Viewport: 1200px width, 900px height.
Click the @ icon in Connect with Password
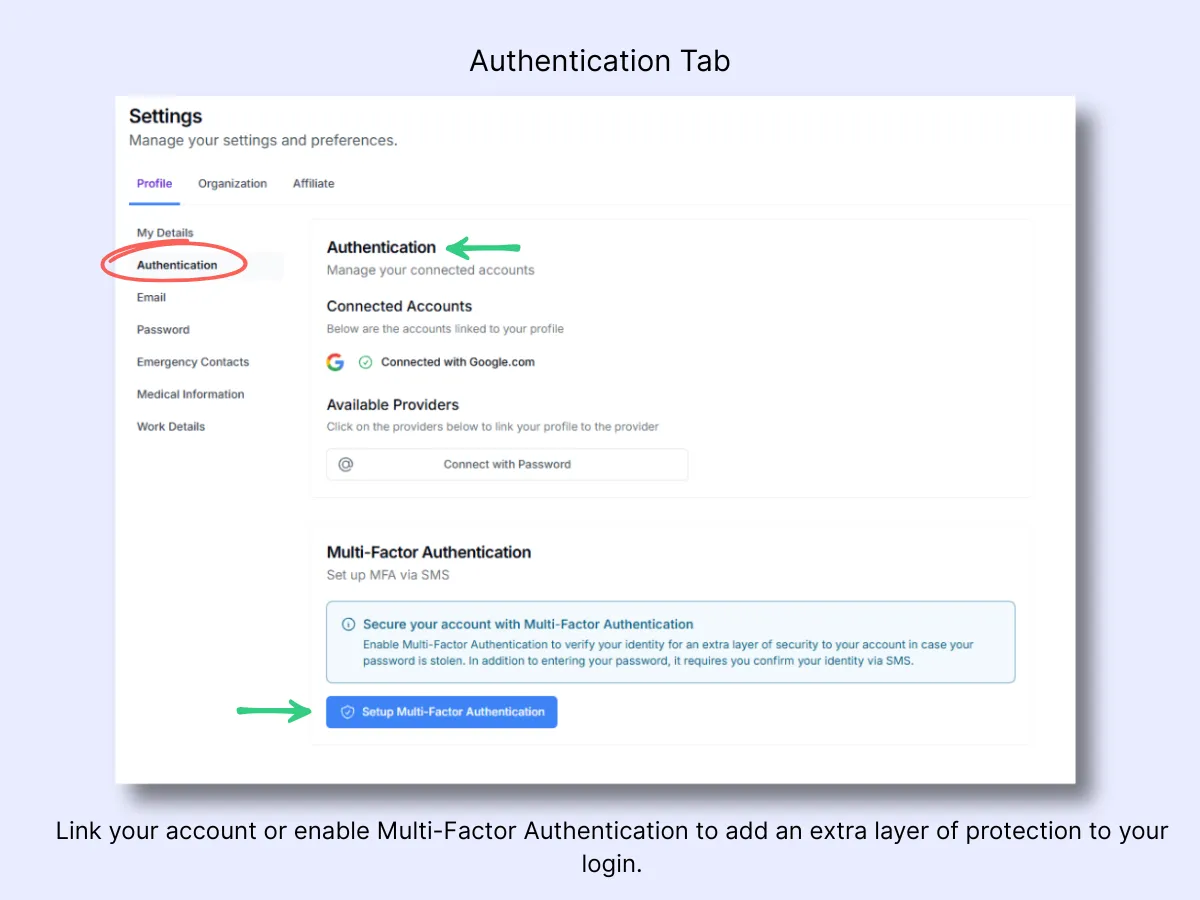point(348,464)
